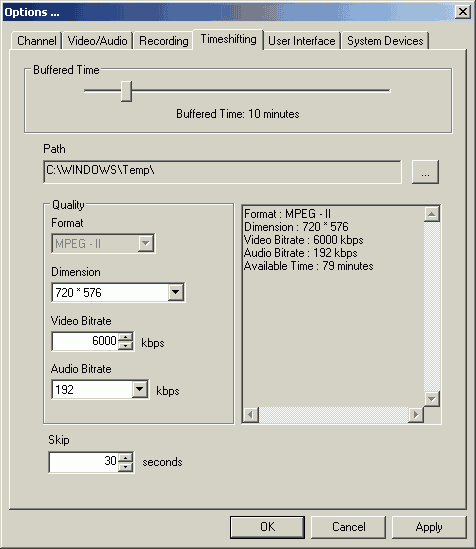
Task: Click info box scroll left arrow
Action: 251,415
